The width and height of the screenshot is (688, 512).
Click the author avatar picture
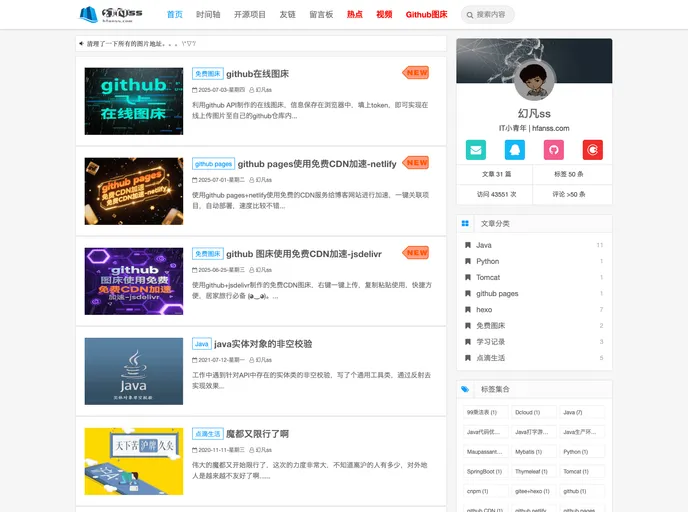[534, 80]
